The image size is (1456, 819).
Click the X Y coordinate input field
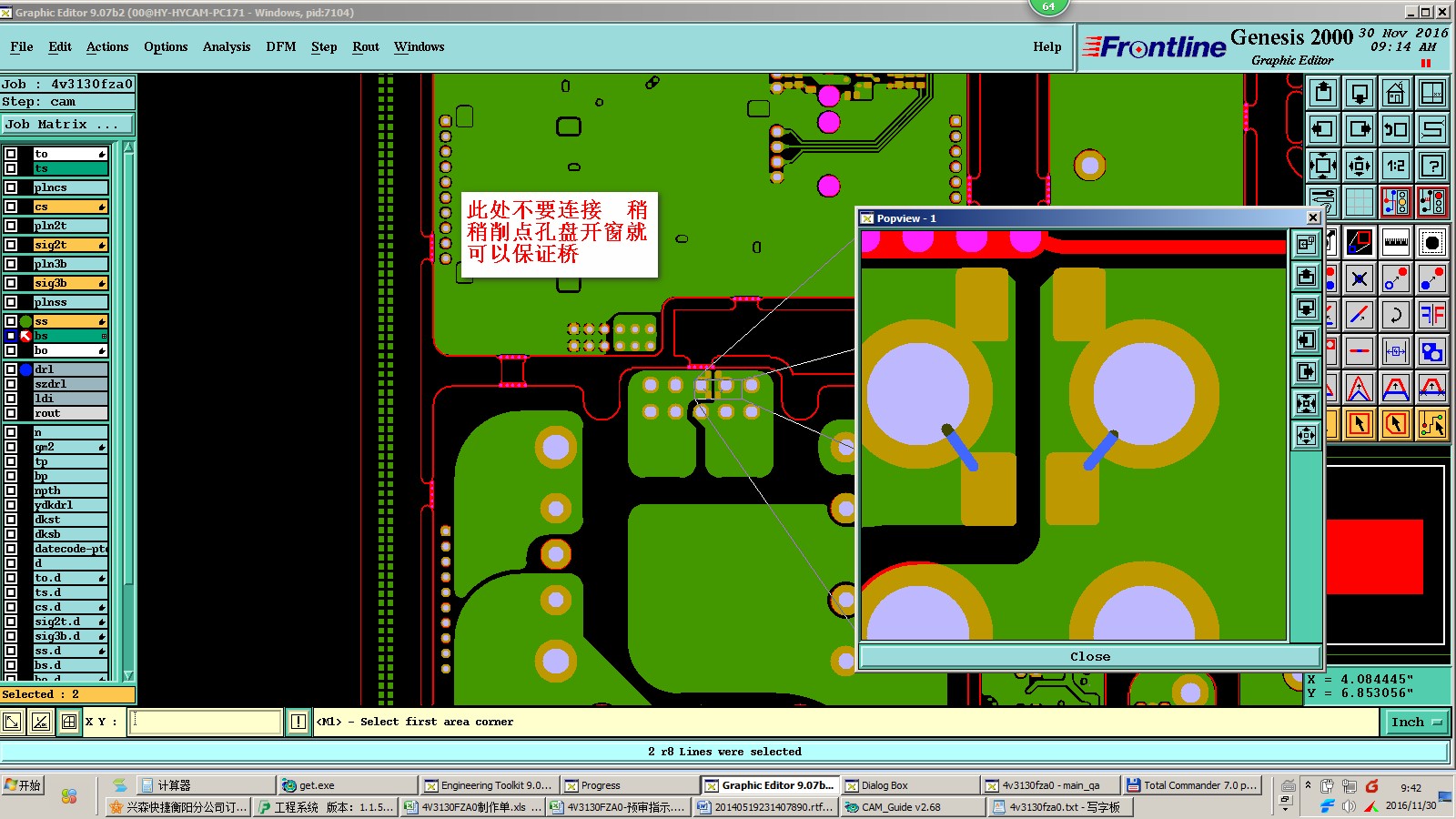coord(206,722)
